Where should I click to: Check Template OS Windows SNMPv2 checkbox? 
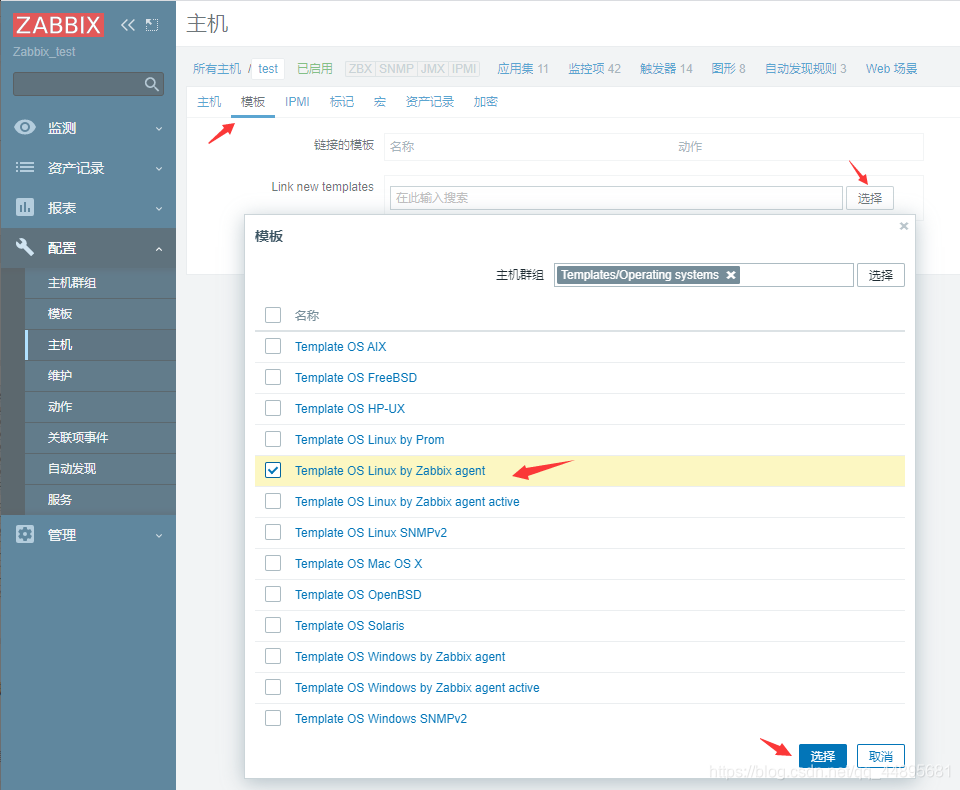tap(273, 718)
